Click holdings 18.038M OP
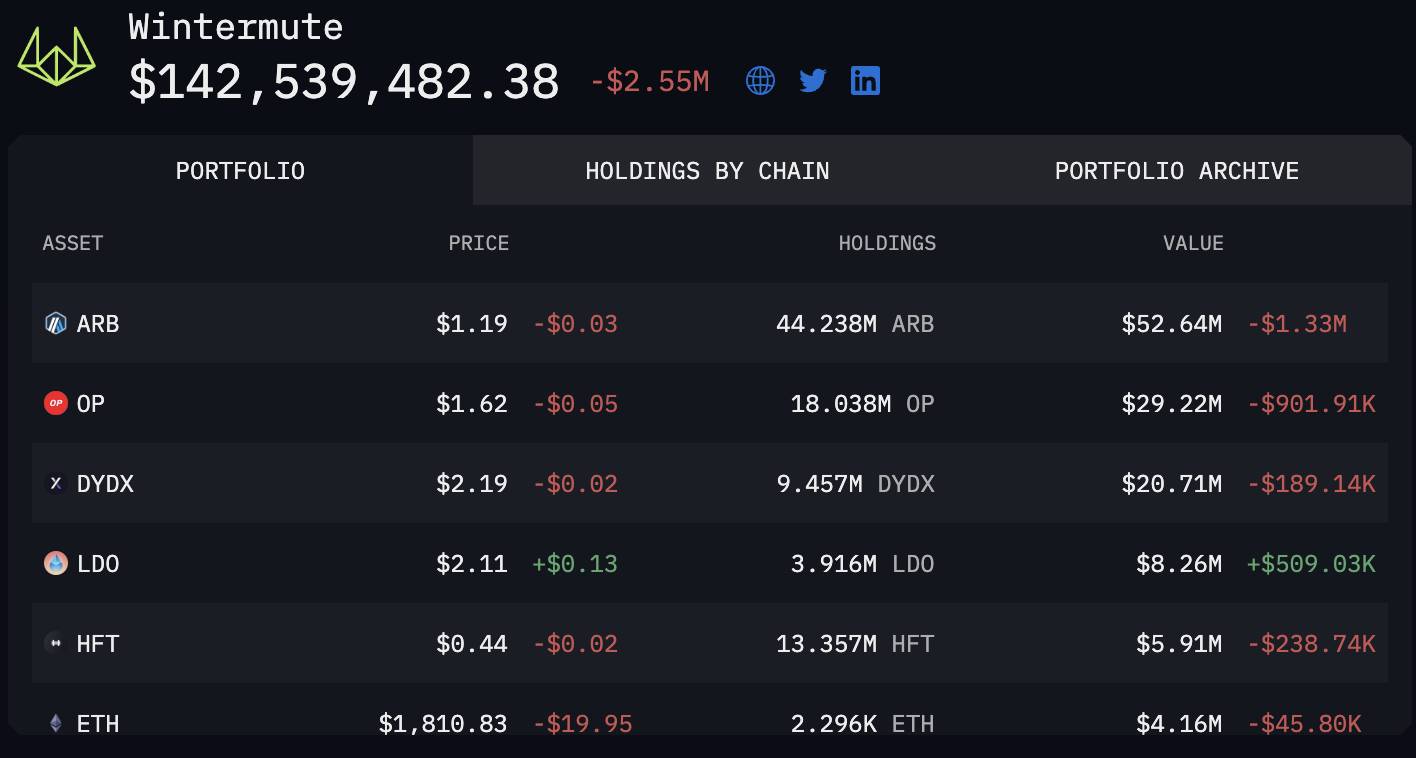The height and width of the screenshot is (758, 1416). point(862,404)
